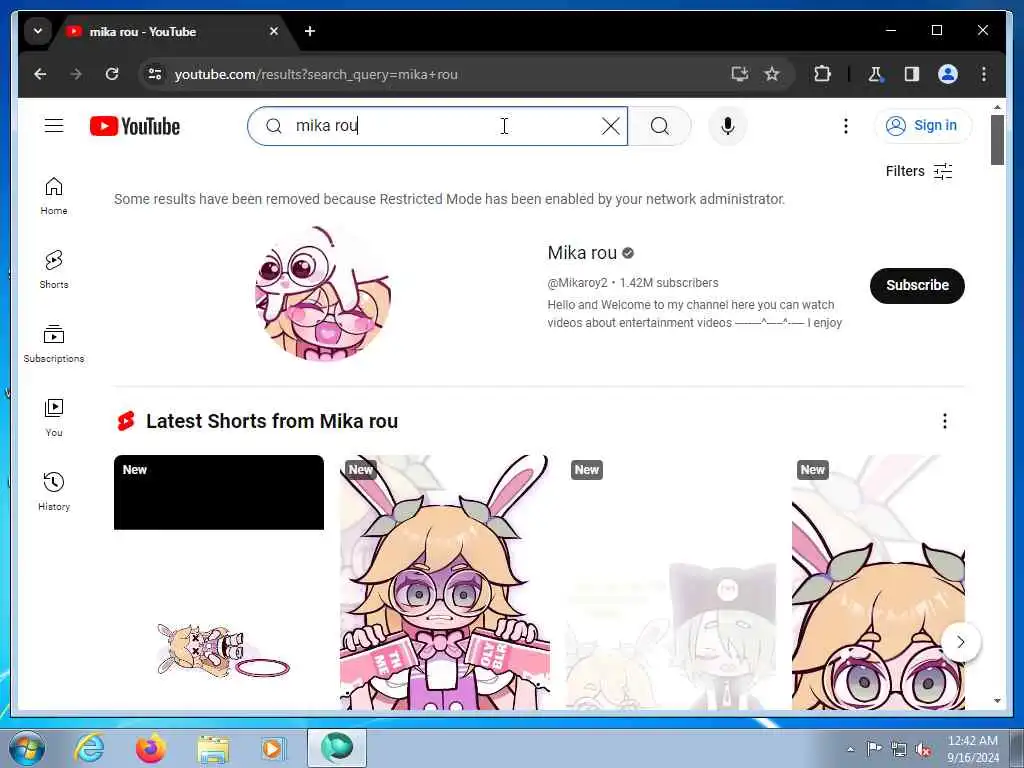Viewport: 1024px width, 768px height.
Task: Open the muted volume tray icon
Action: 923,750
